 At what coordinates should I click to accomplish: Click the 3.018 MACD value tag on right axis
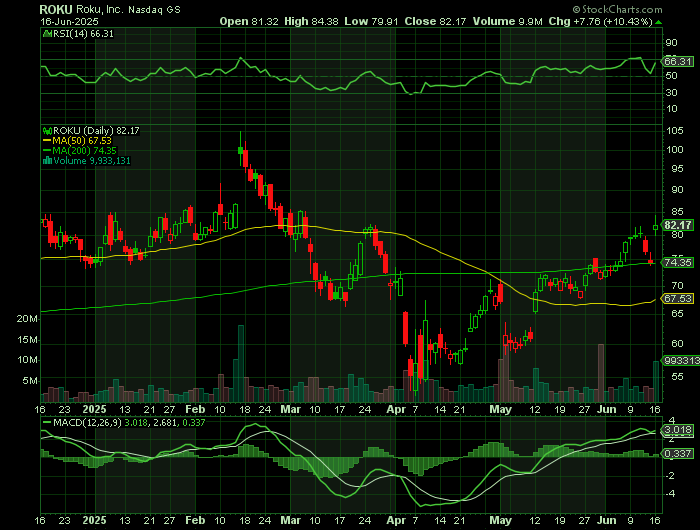[678, 430]
